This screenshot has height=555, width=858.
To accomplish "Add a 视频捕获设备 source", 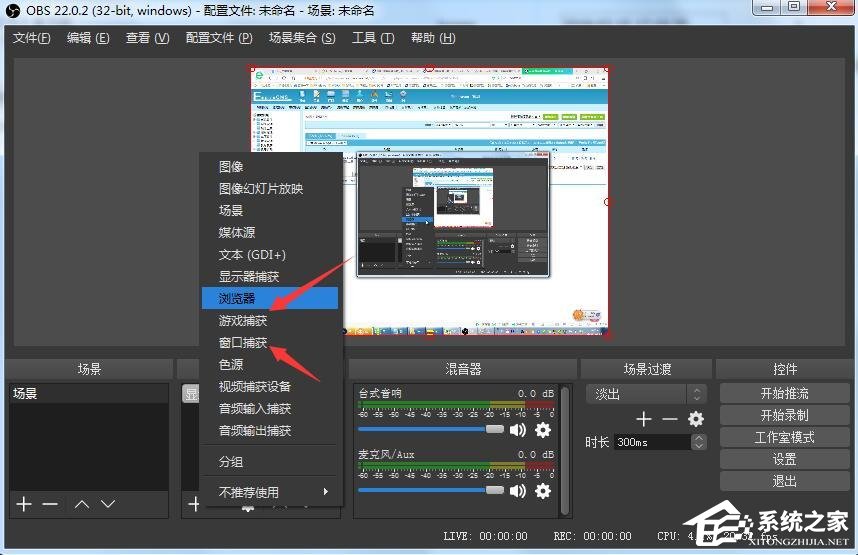I will [x=270, y=386].
